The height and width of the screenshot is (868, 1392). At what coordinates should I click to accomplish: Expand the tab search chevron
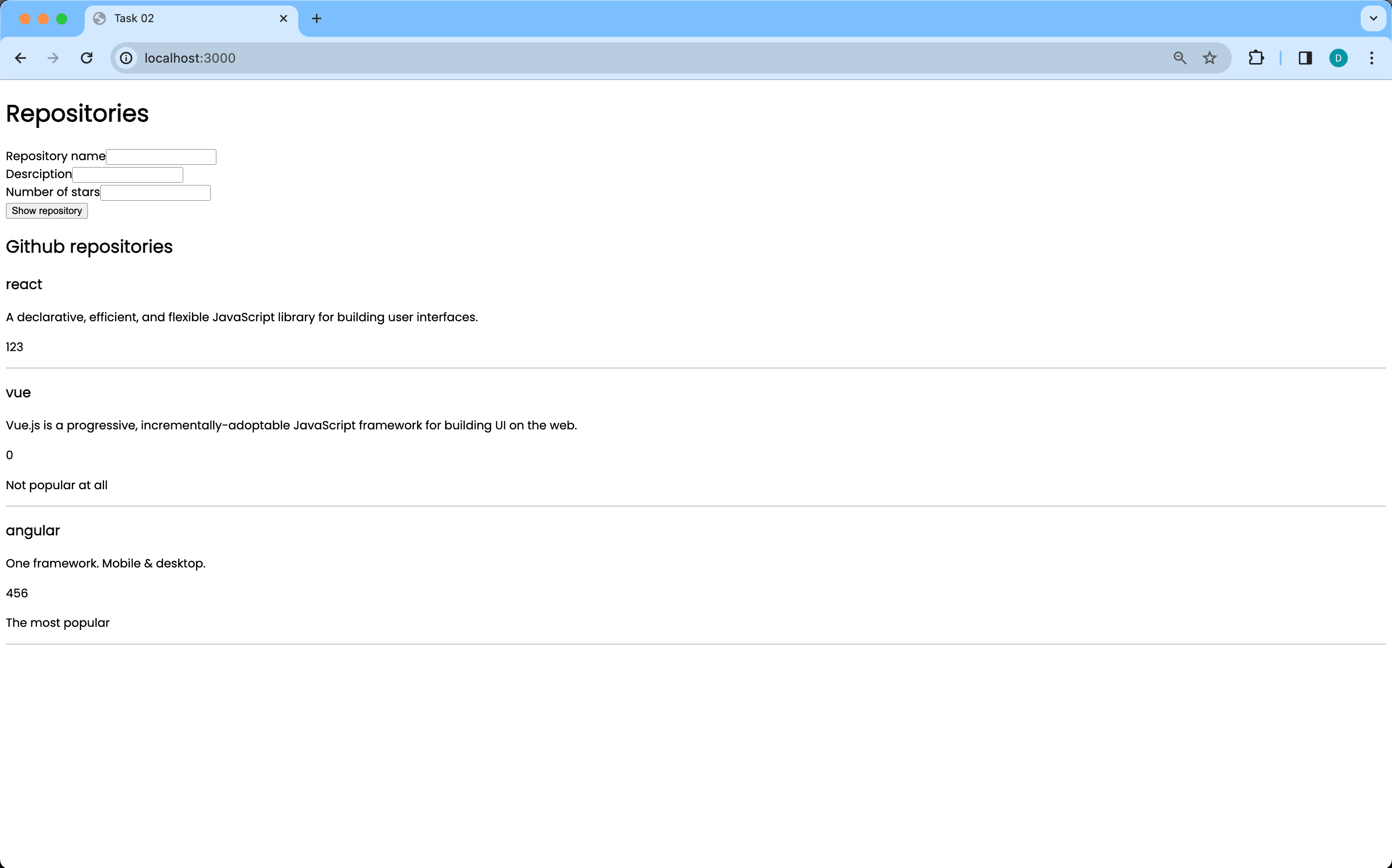point(1373,18)
